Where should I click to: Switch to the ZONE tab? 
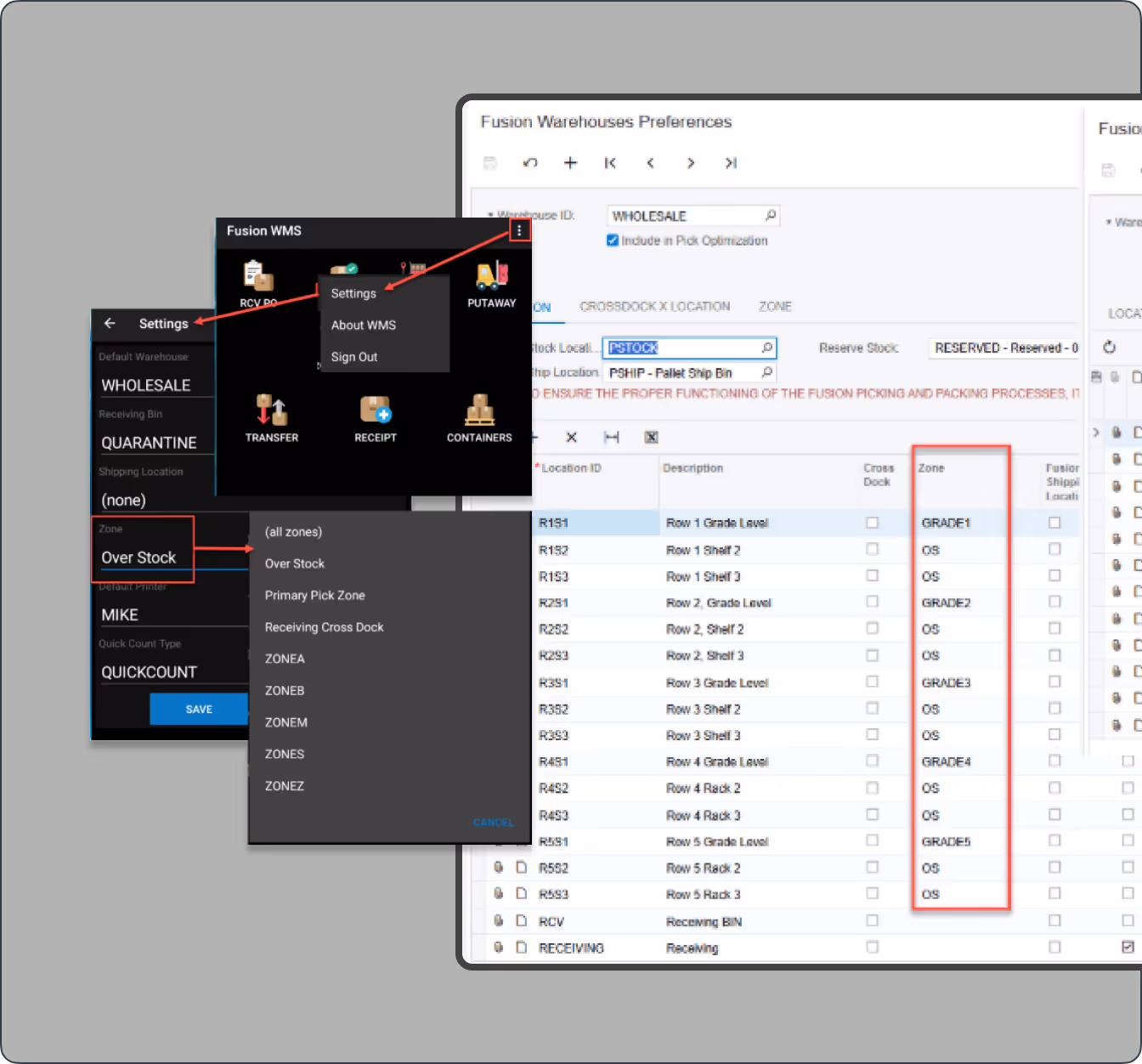pos(775,306)
